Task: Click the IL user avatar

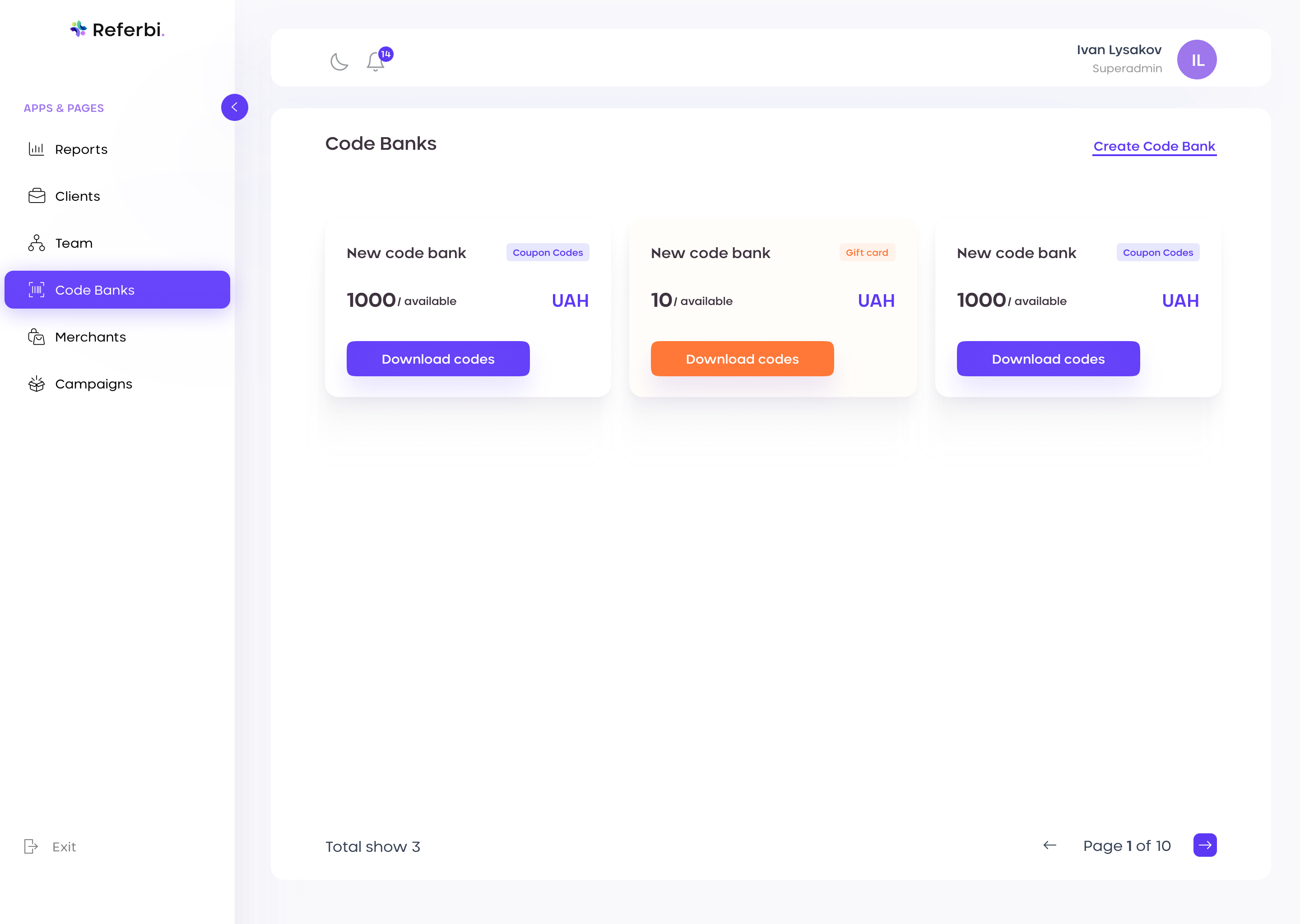Action: [1197, 60]
